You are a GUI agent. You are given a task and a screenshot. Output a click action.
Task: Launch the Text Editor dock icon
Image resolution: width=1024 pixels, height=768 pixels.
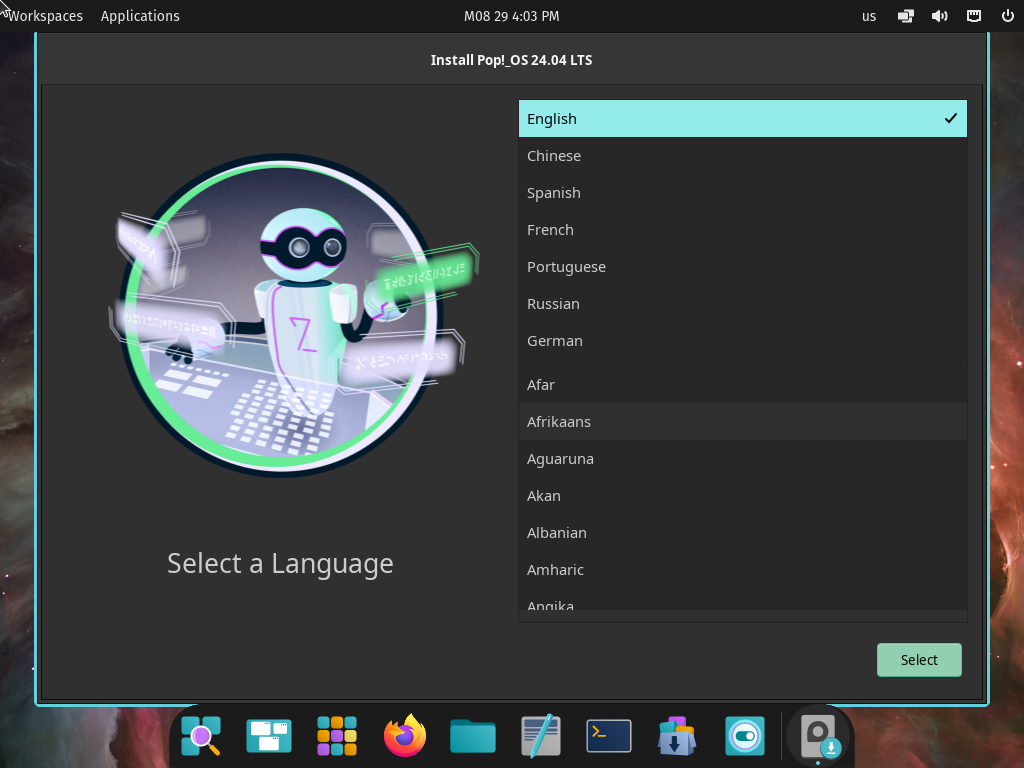[541, 735]
